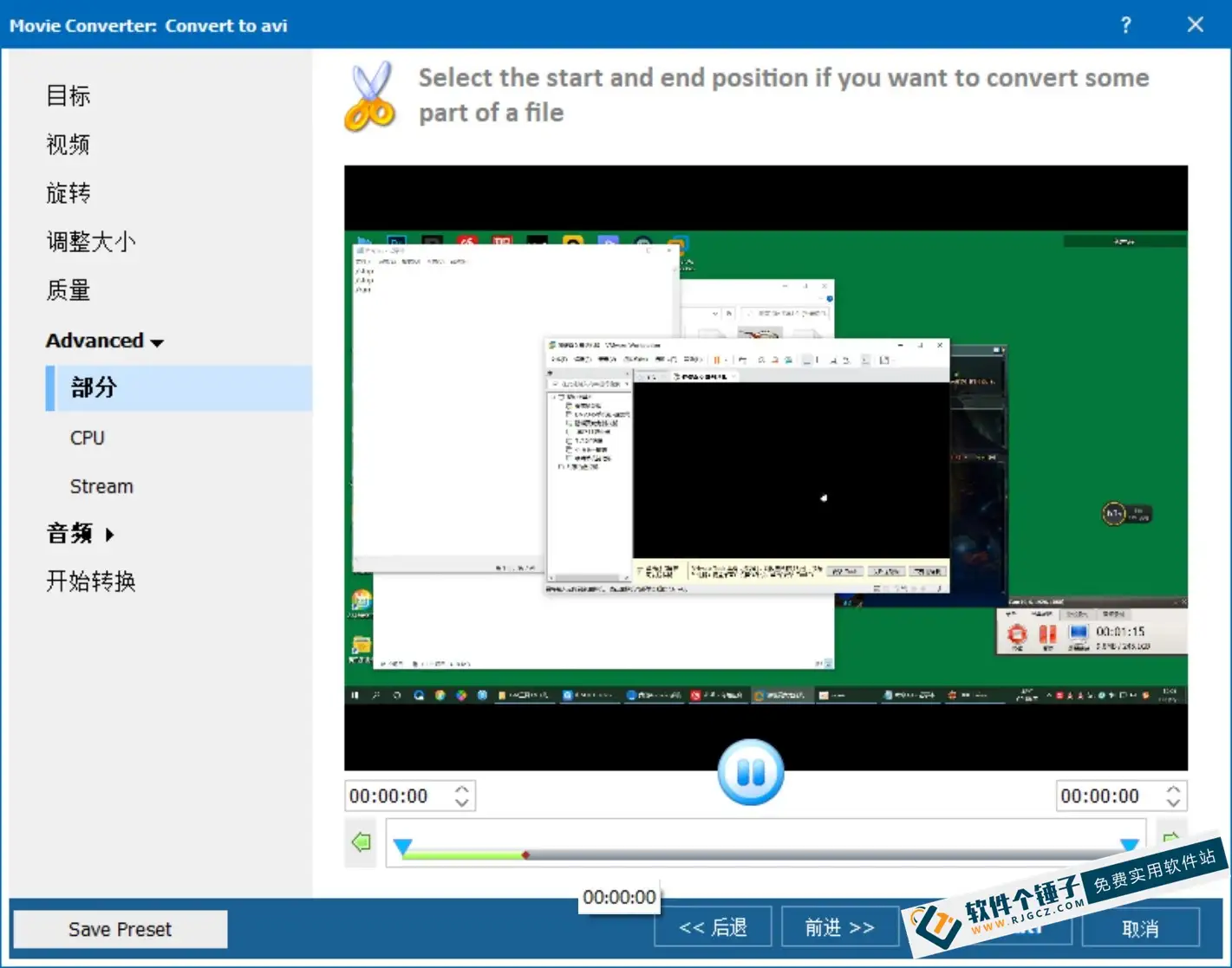This screenshot has width=1232, height=968.
Task: Click the green set-start arrow icon
Action: point(362,841)
